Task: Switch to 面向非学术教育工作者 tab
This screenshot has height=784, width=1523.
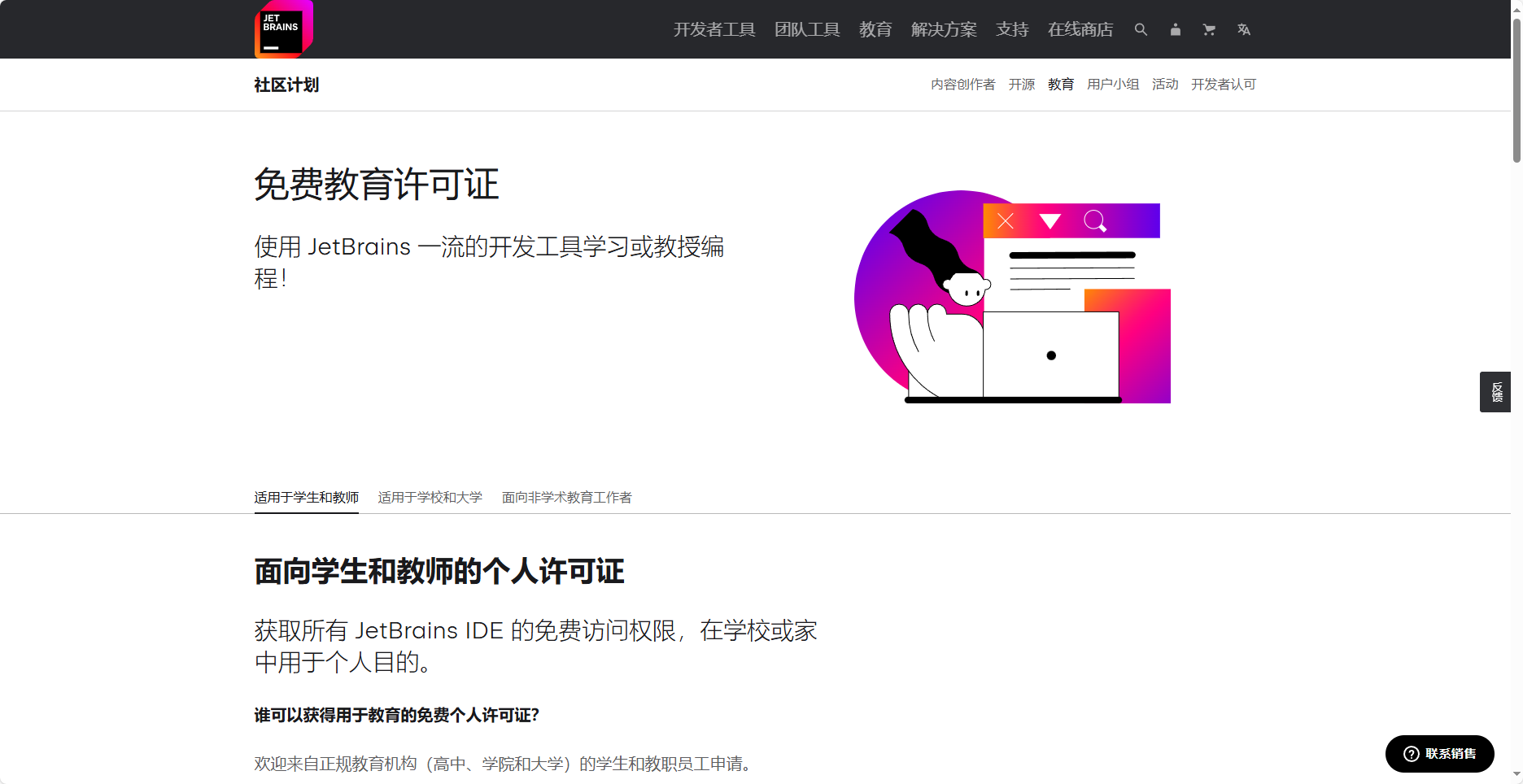Action: coord(566,497)
